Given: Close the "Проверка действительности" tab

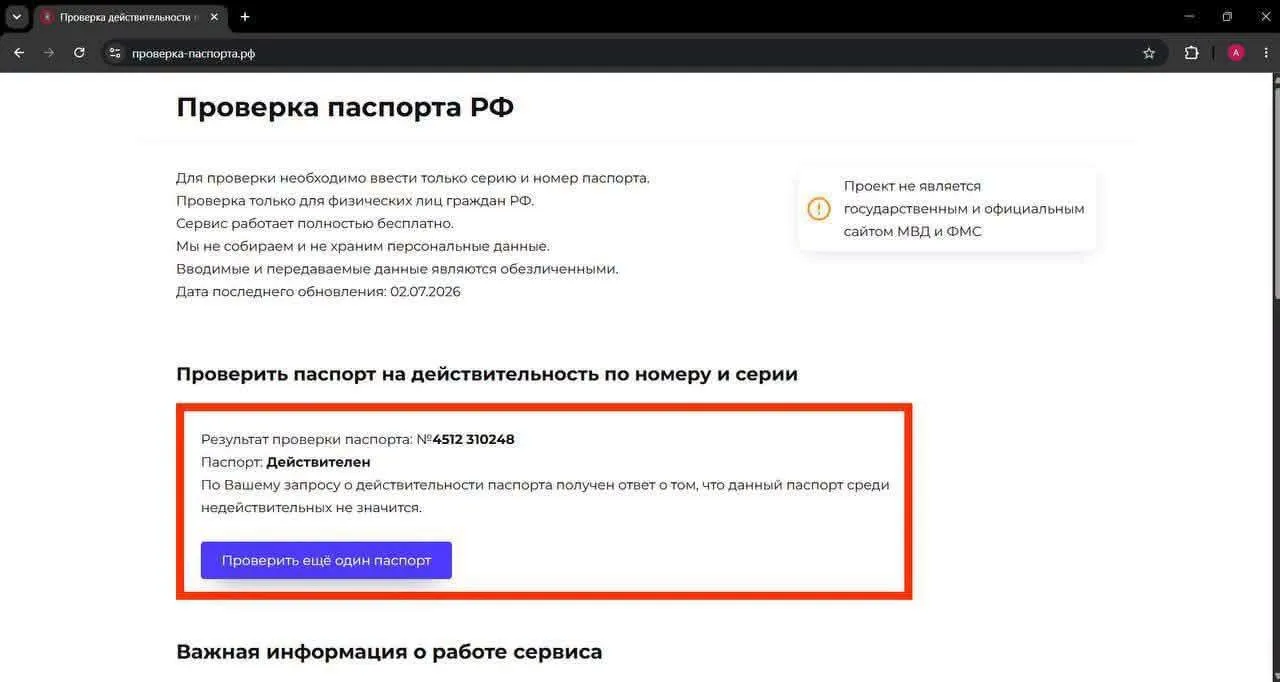Looking at the screenshot, I should [214, 17].
